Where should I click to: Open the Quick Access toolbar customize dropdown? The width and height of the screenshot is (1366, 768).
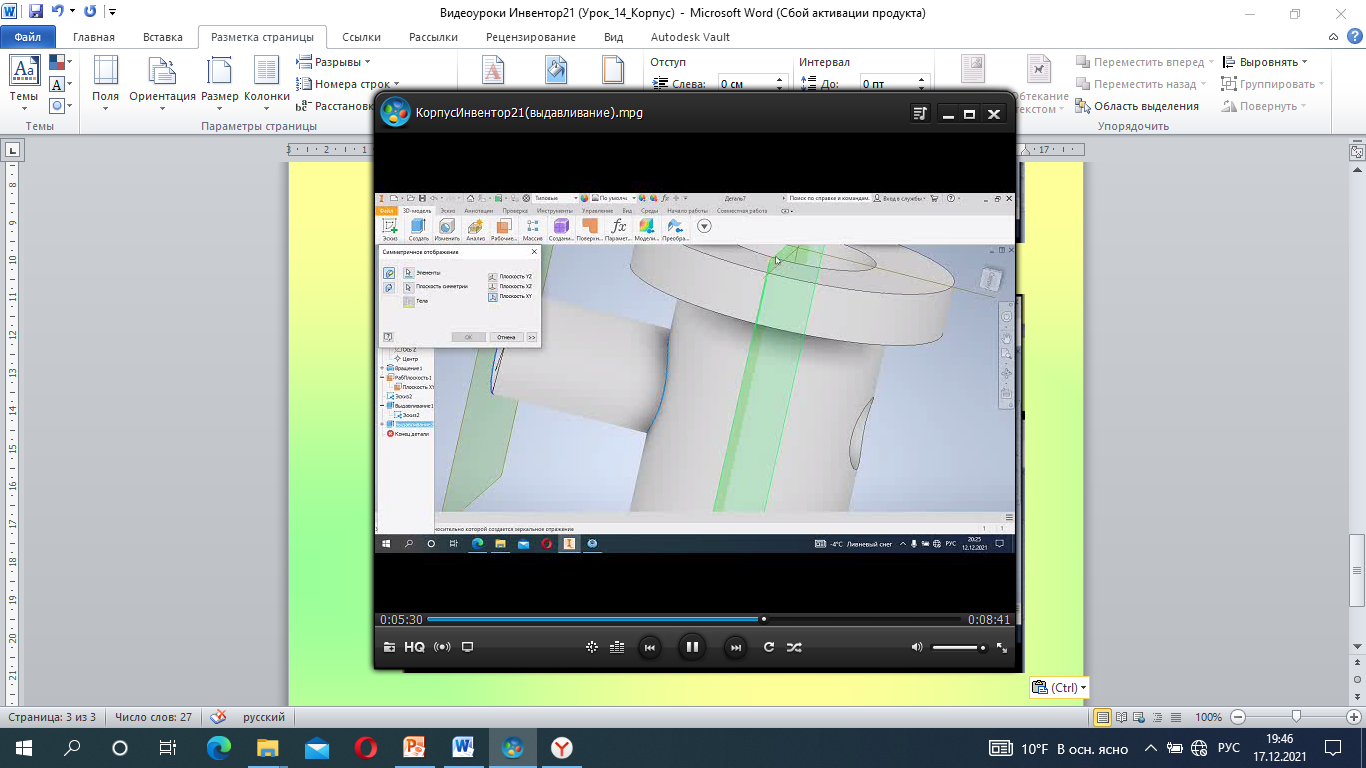(111, 13)
